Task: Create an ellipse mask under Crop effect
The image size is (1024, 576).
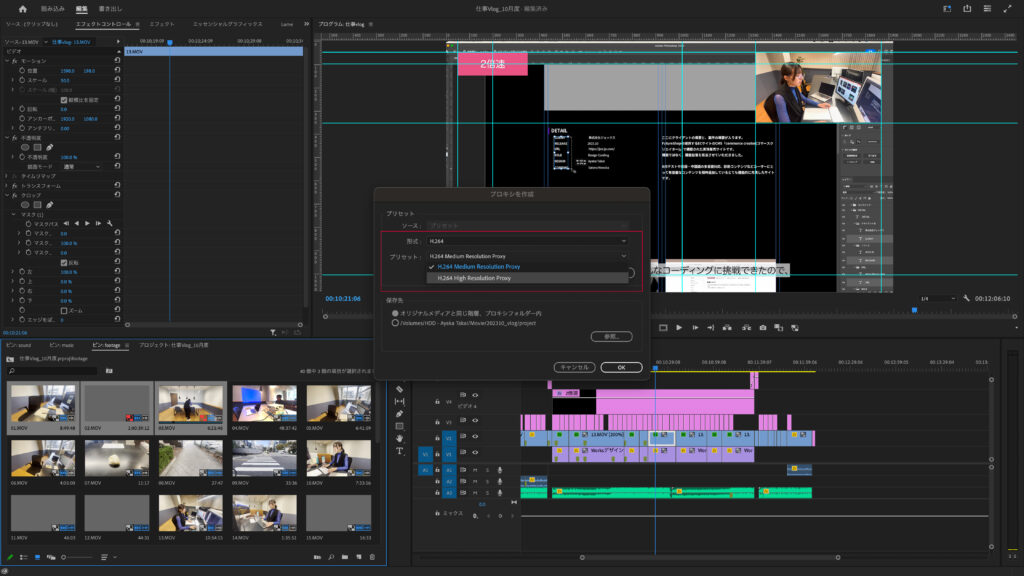Action: tap(25, 205)
